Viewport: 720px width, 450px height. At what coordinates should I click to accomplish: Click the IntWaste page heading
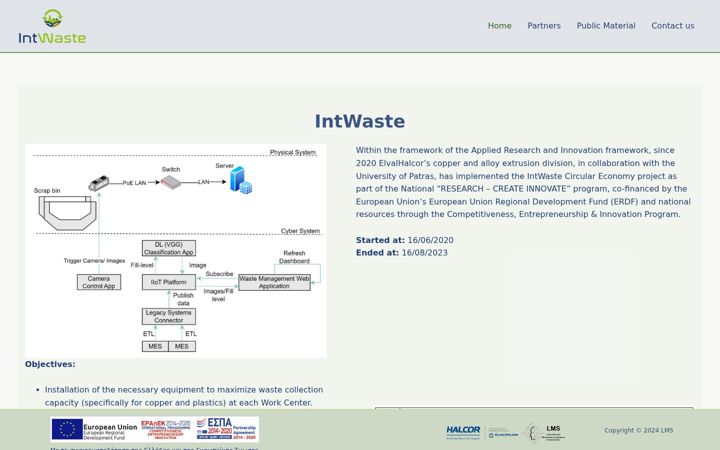360,121
